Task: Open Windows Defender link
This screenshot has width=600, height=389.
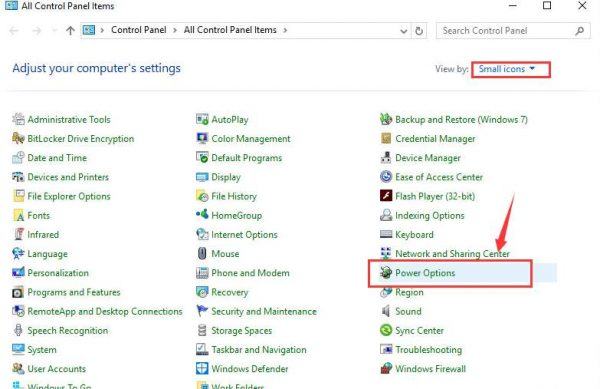Action: (249, 369)
